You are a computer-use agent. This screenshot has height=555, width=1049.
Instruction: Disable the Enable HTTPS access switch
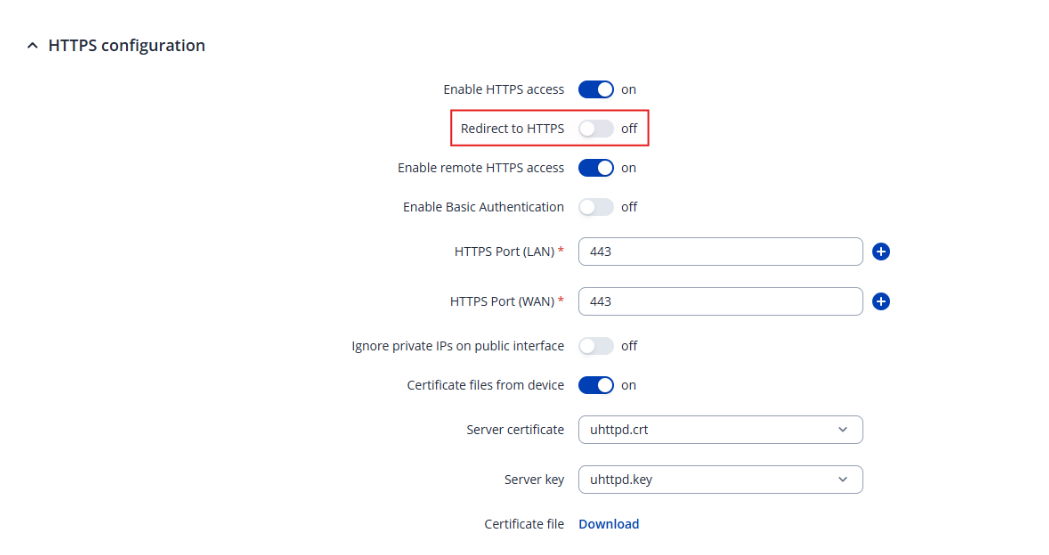[x=596, y=90]
